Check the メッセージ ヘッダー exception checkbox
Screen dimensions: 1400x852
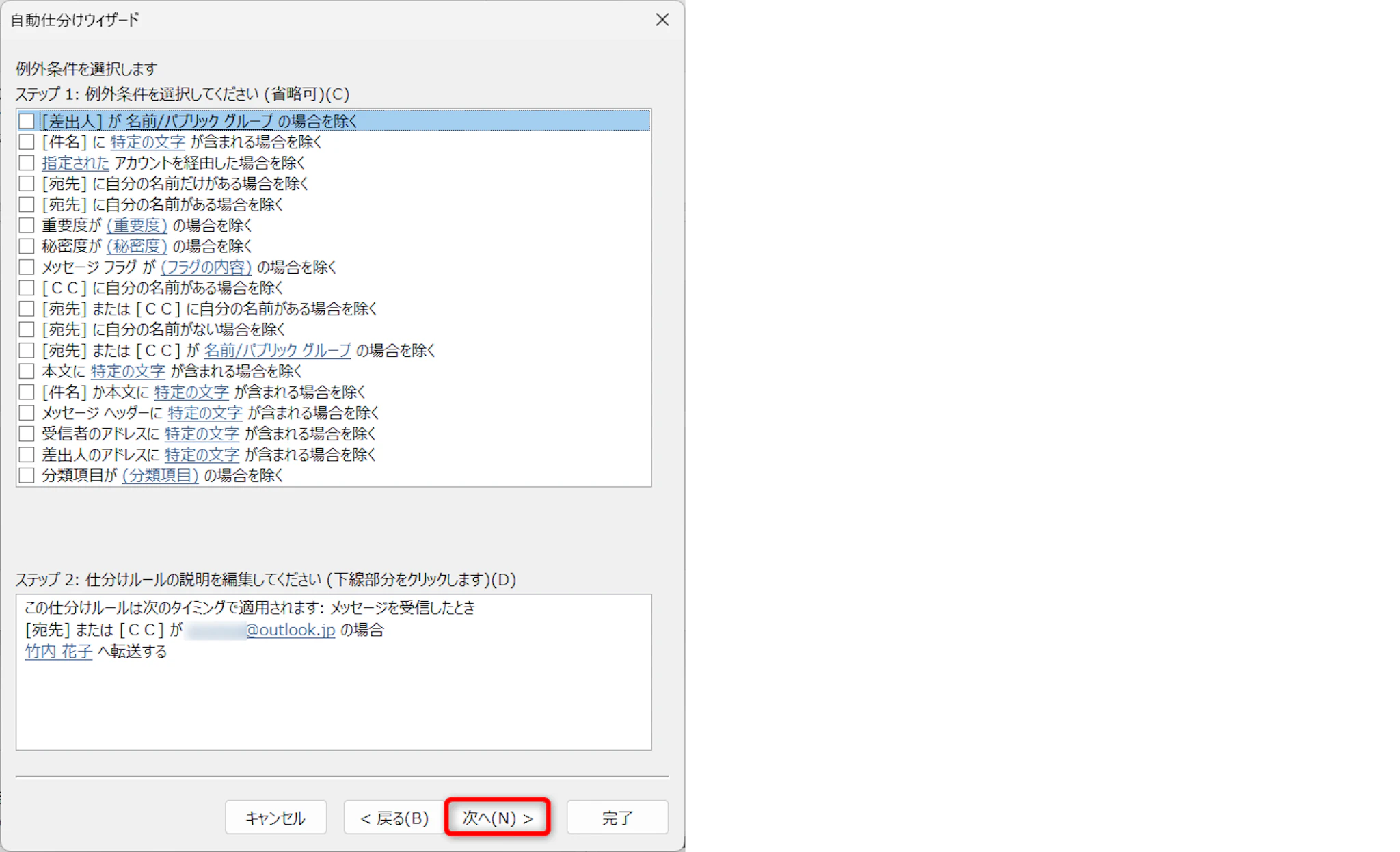tap(27, 413)
